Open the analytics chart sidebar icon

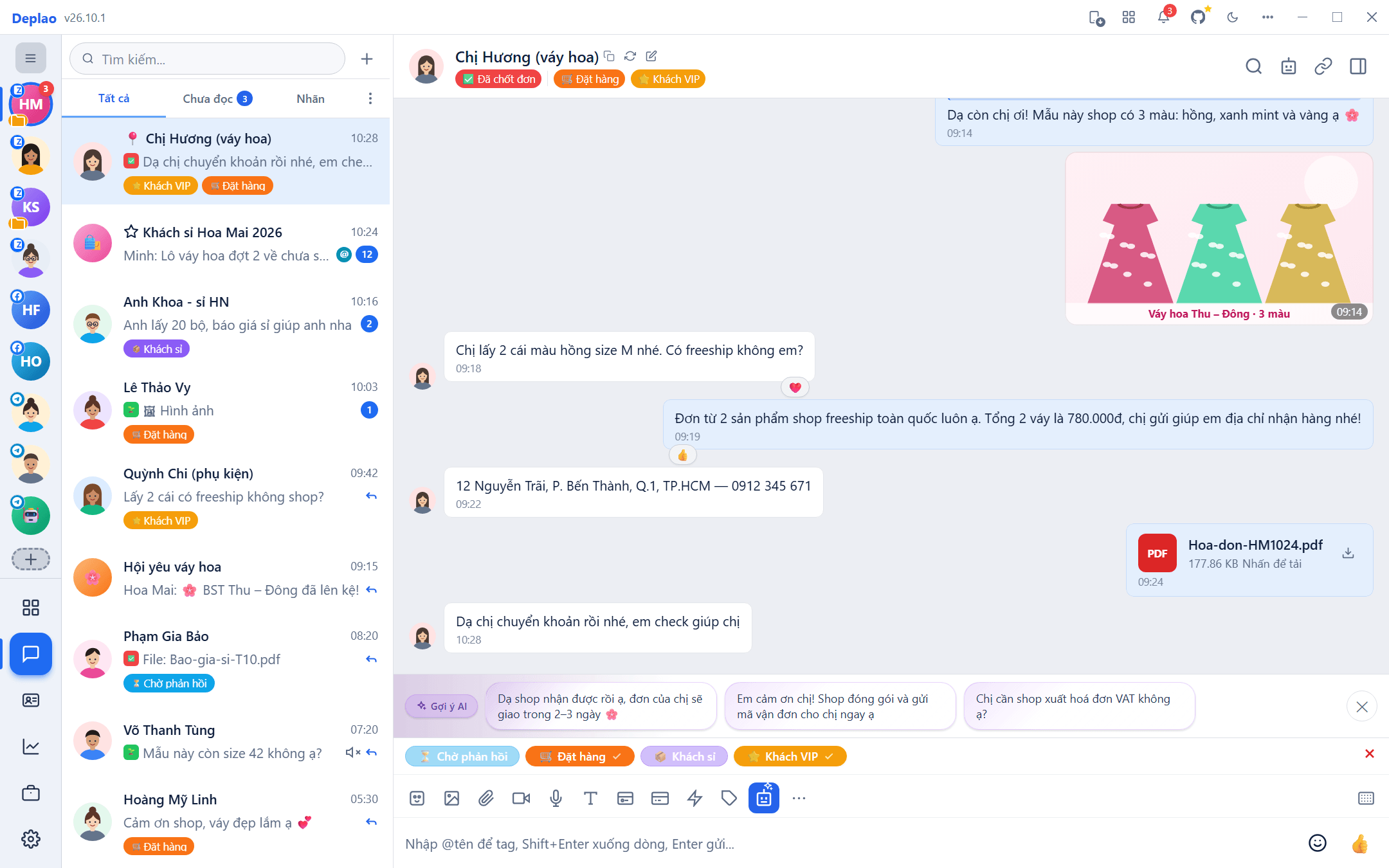[x=30, y=746]
